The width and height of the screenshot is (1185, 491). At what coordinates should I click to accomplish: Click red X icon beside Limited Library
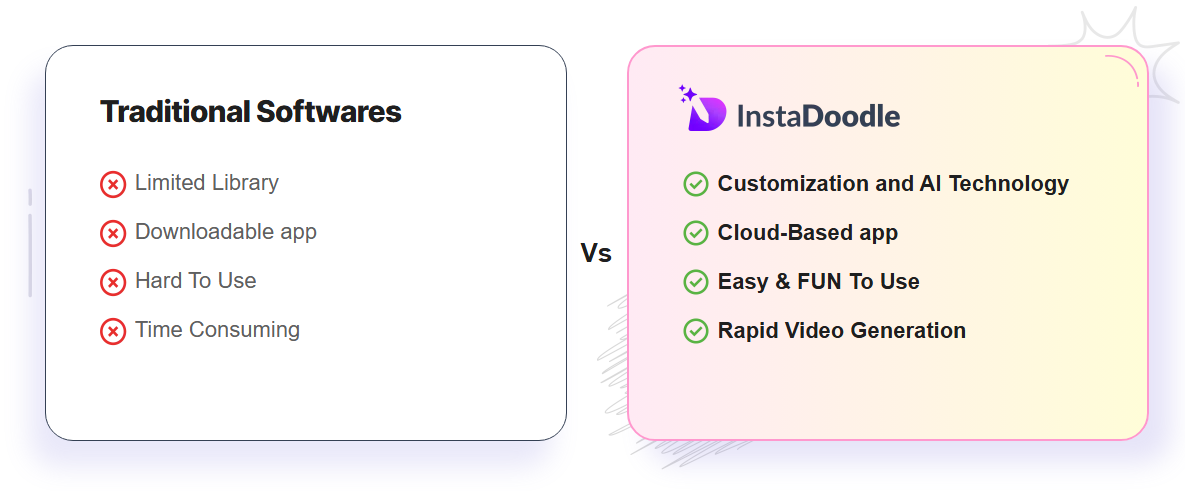pyautogui.click(x=113, y=184)
